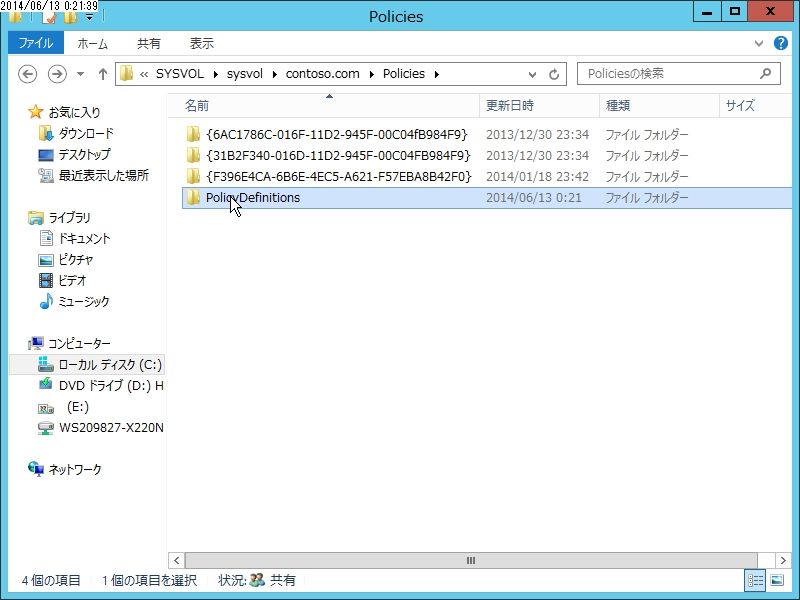The image size is (800, 600).
Task: Switch to details view via status bar icon
Action: point(755,580)
